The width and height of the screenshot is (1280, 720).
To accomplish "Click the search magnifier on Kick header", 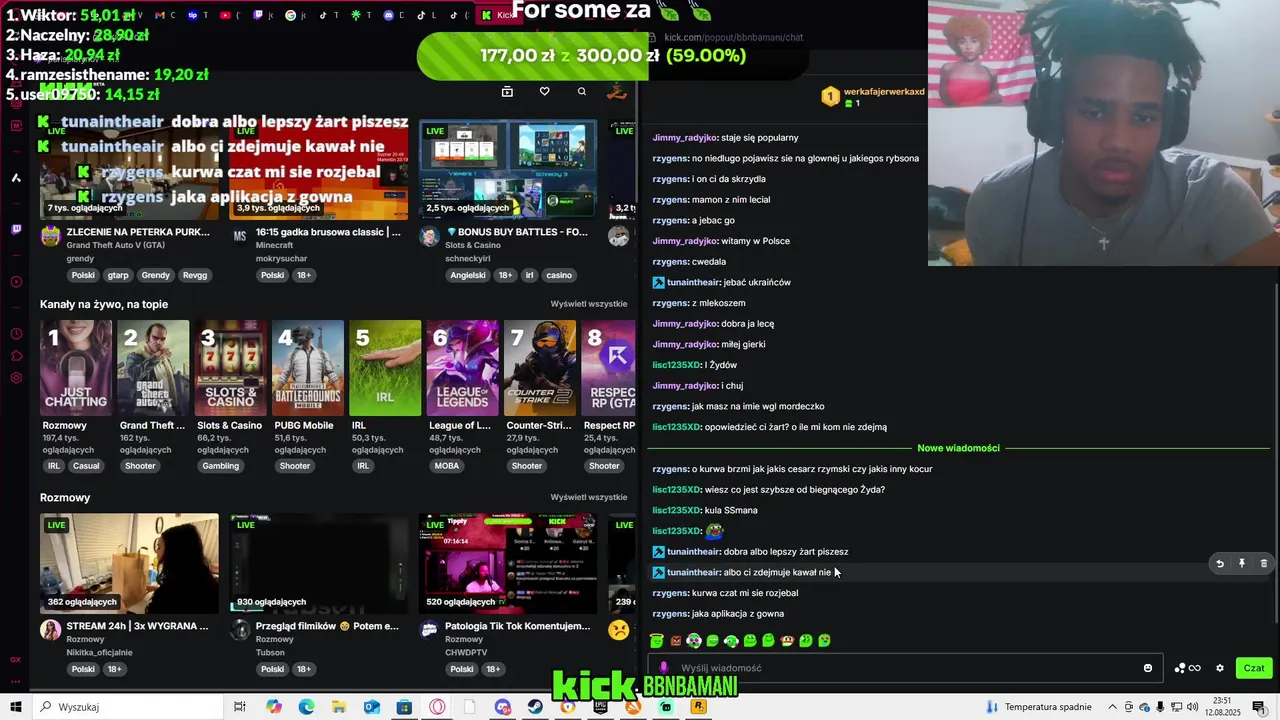I will (581, 91).
